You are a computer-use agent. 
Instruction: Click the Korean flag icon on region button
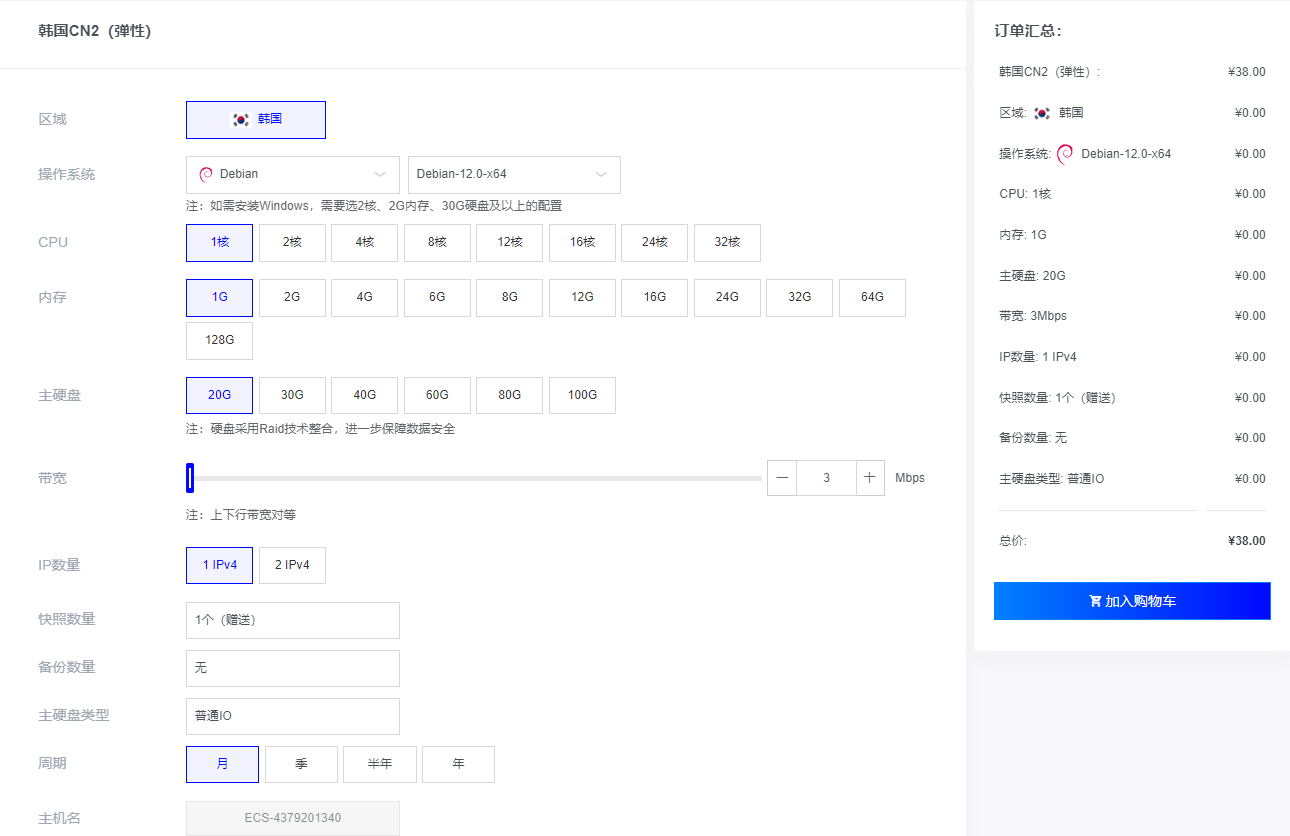click(x=239, y=119)
